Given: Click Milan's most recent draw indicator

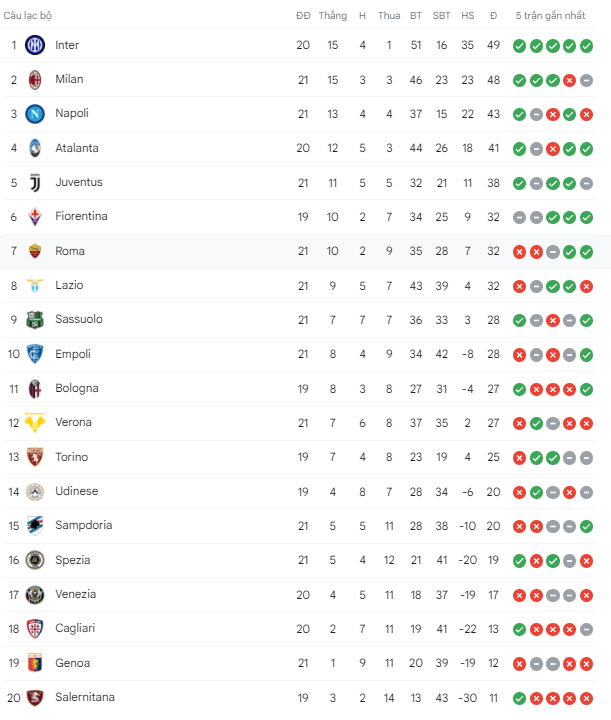Looking at the screenshot, I should click(x=586, y=80).
